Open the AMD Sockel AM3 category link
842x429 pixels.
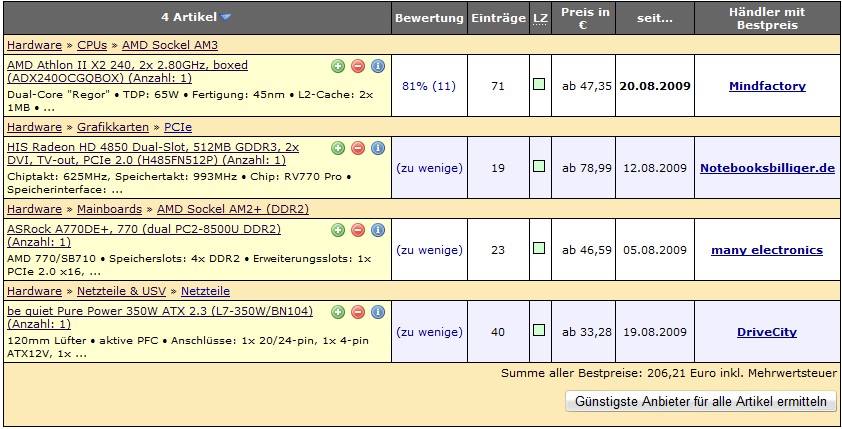[170, 45]
